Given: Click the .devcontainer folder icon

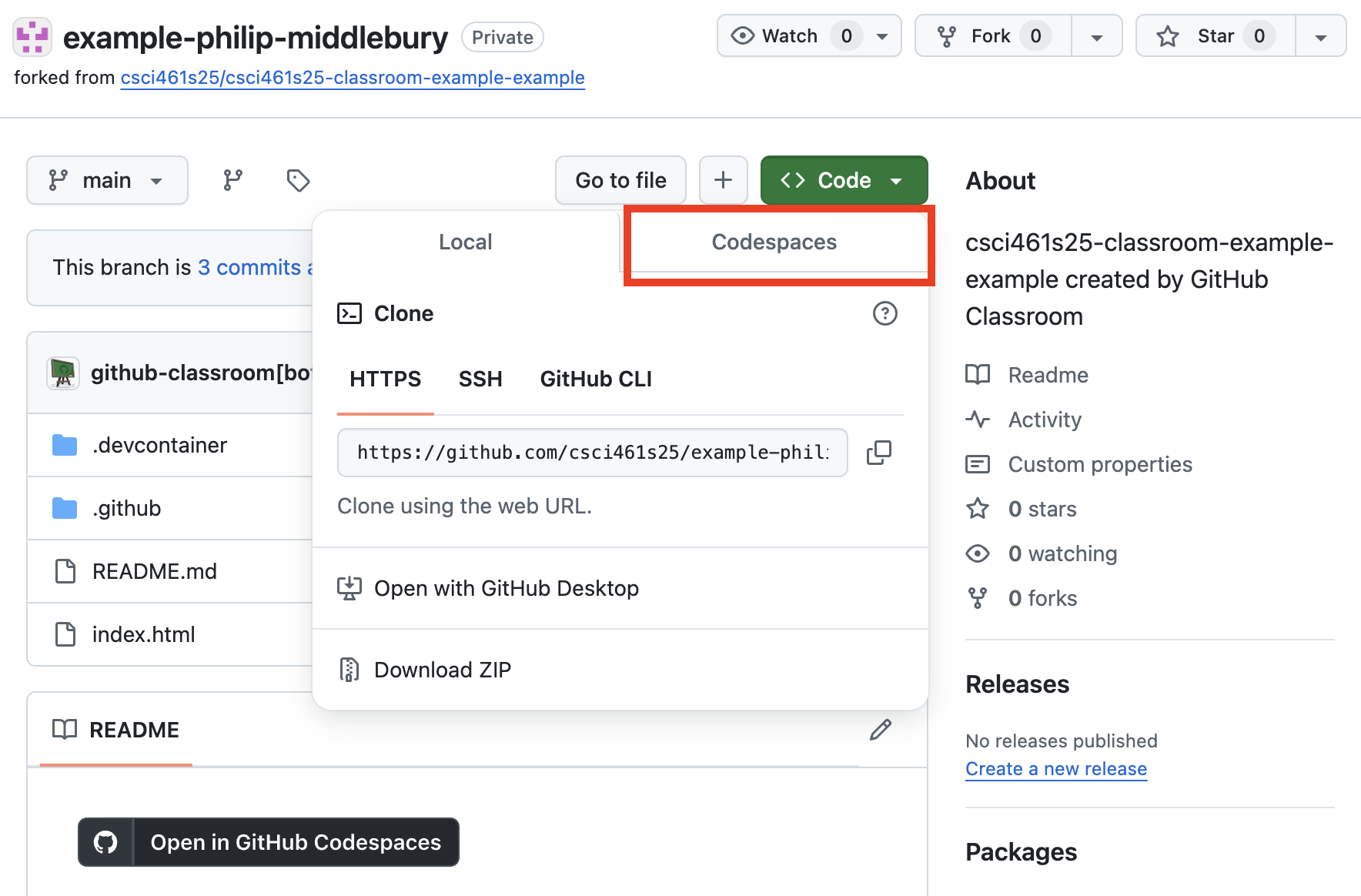Looking at the screenshot, I should coord(65,445).
